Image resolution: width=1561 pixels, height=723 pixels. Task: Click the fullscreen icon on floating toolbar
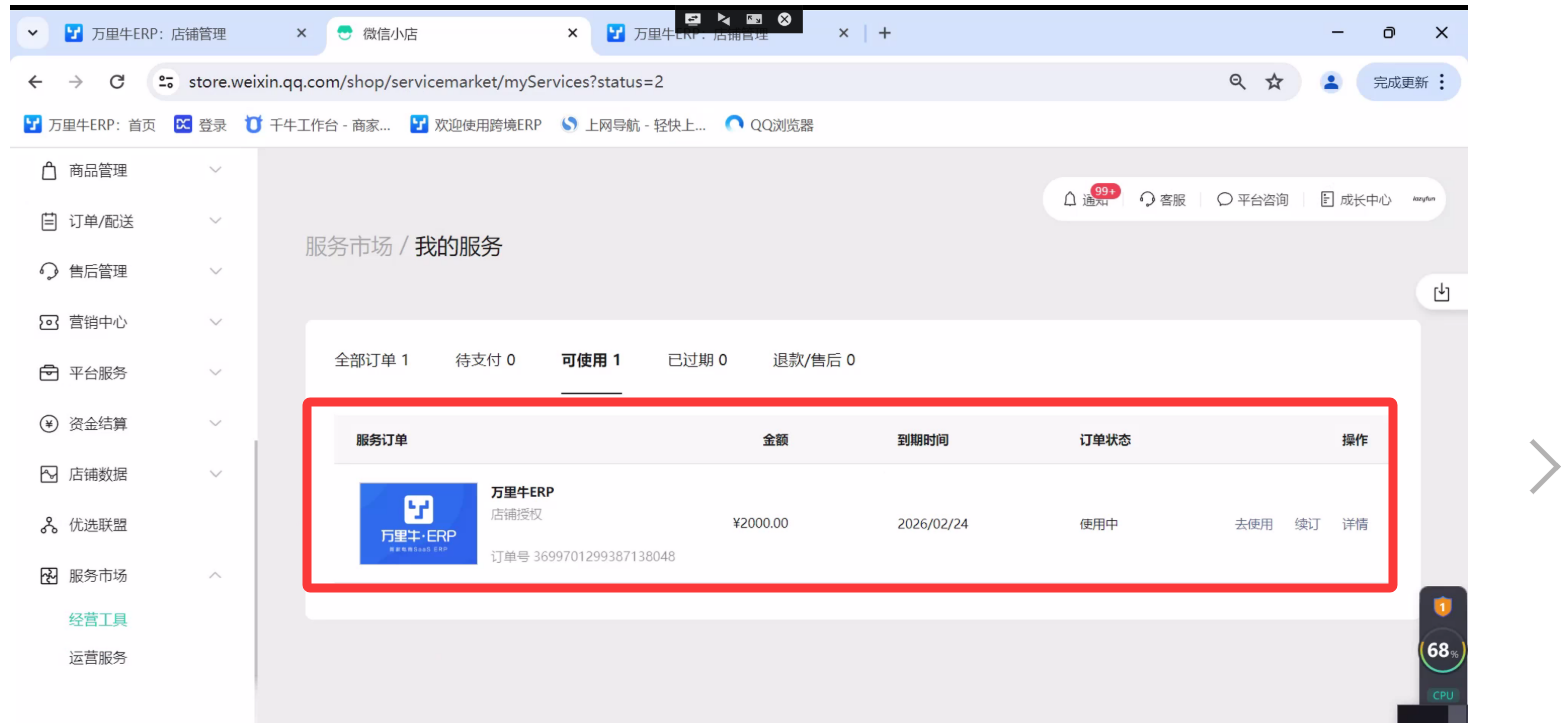tap(754, 19)
